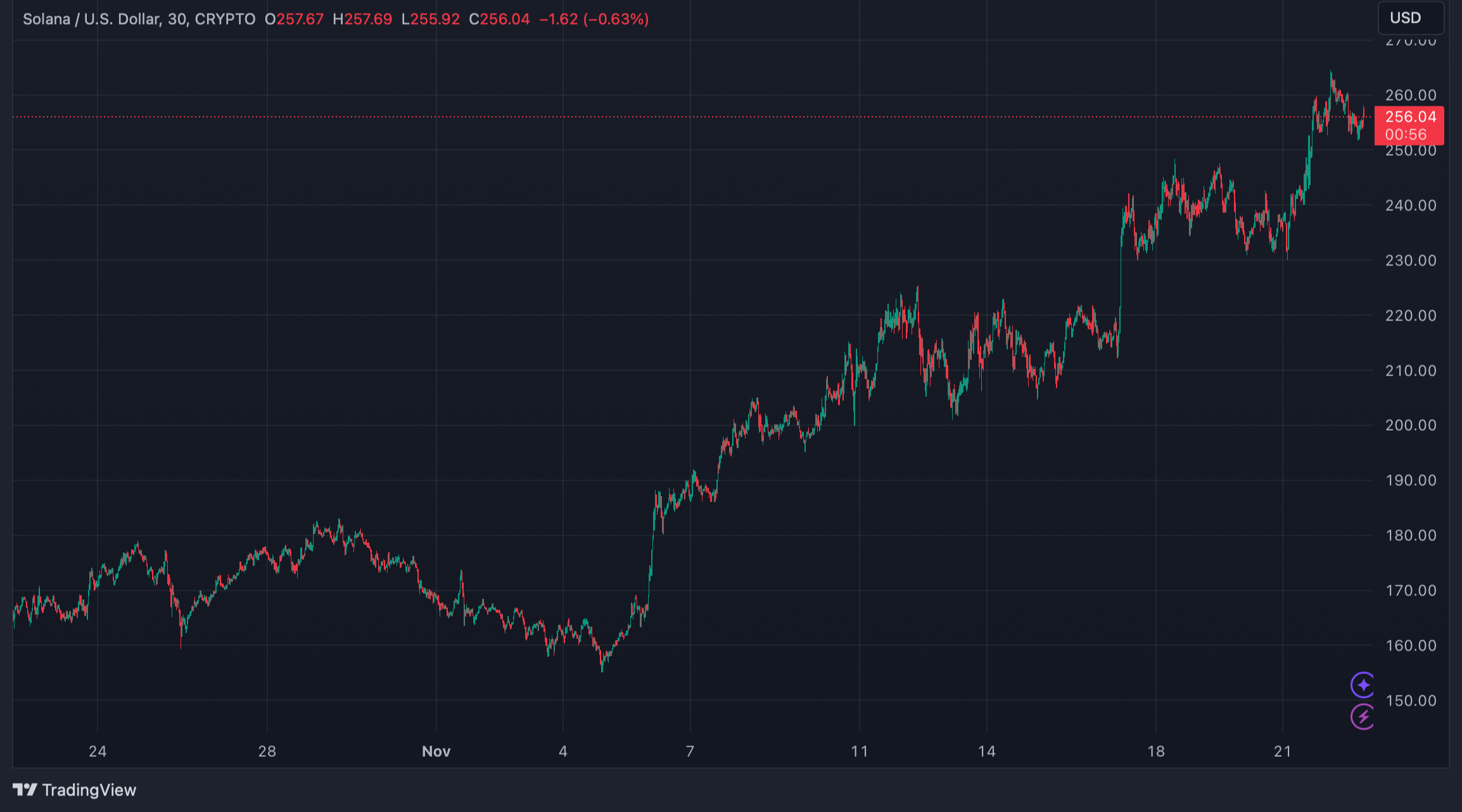The width and height of the screenshot is (1462, 812).
Task: Click the high value H257.69
Action: coord(362,19)
